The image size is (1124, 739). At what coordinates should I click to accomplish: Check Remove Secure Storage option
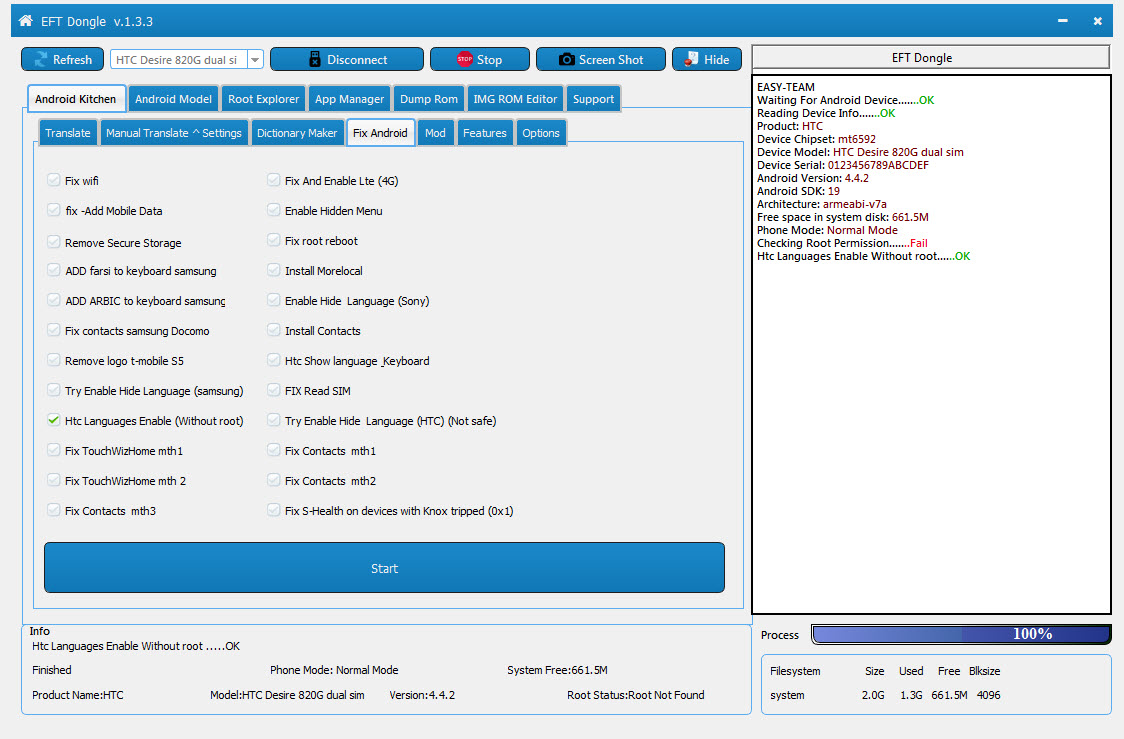tap(54, 242)
